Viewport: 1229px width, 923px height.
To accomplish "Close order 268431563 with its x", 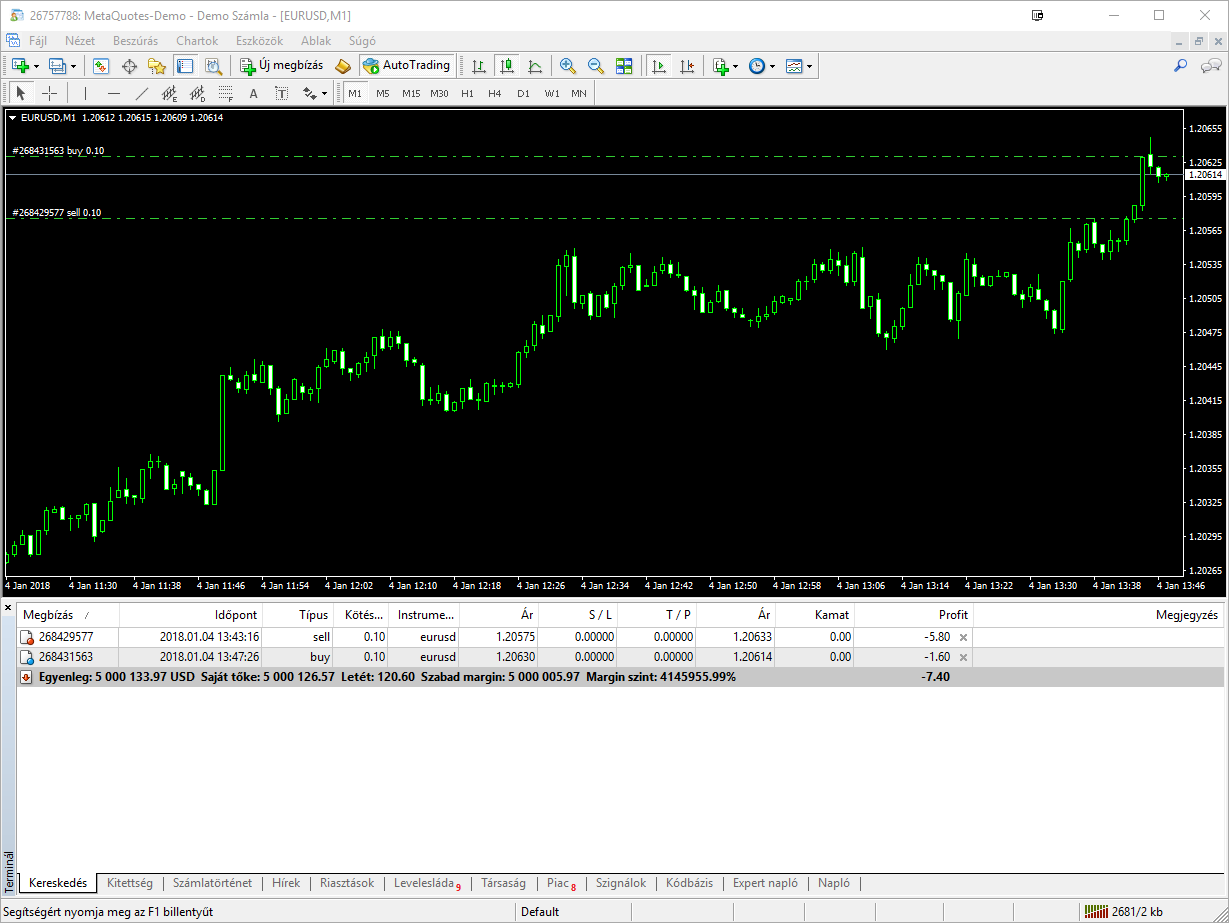I will pos(964,657).
